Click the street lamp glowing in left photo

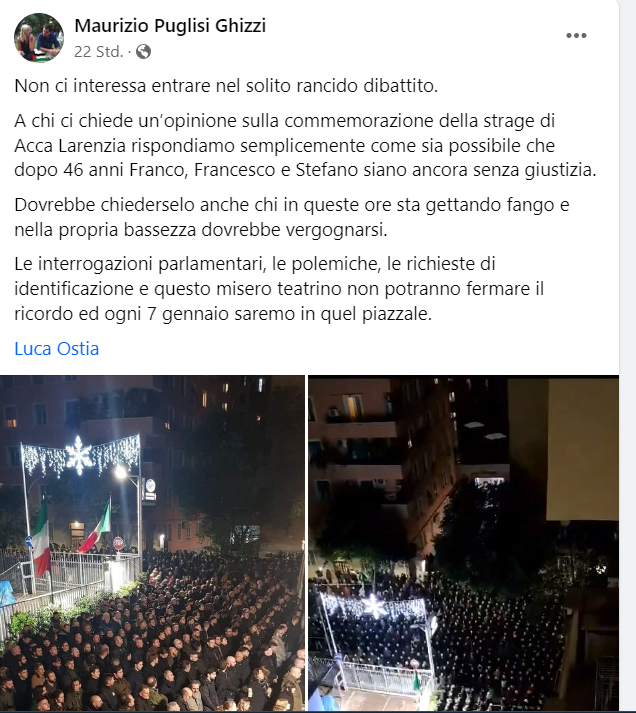120,472
